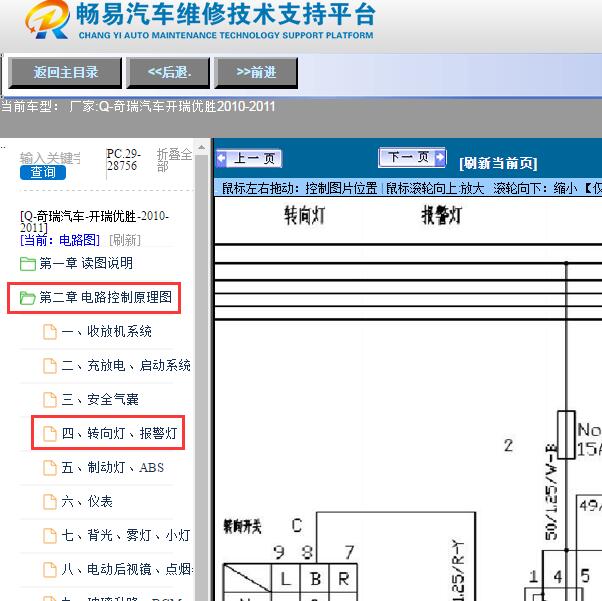Screen dimensions: 602x601
Task: Open 五、制动灯、ABS diagram
Action: [x=112, y=468]
